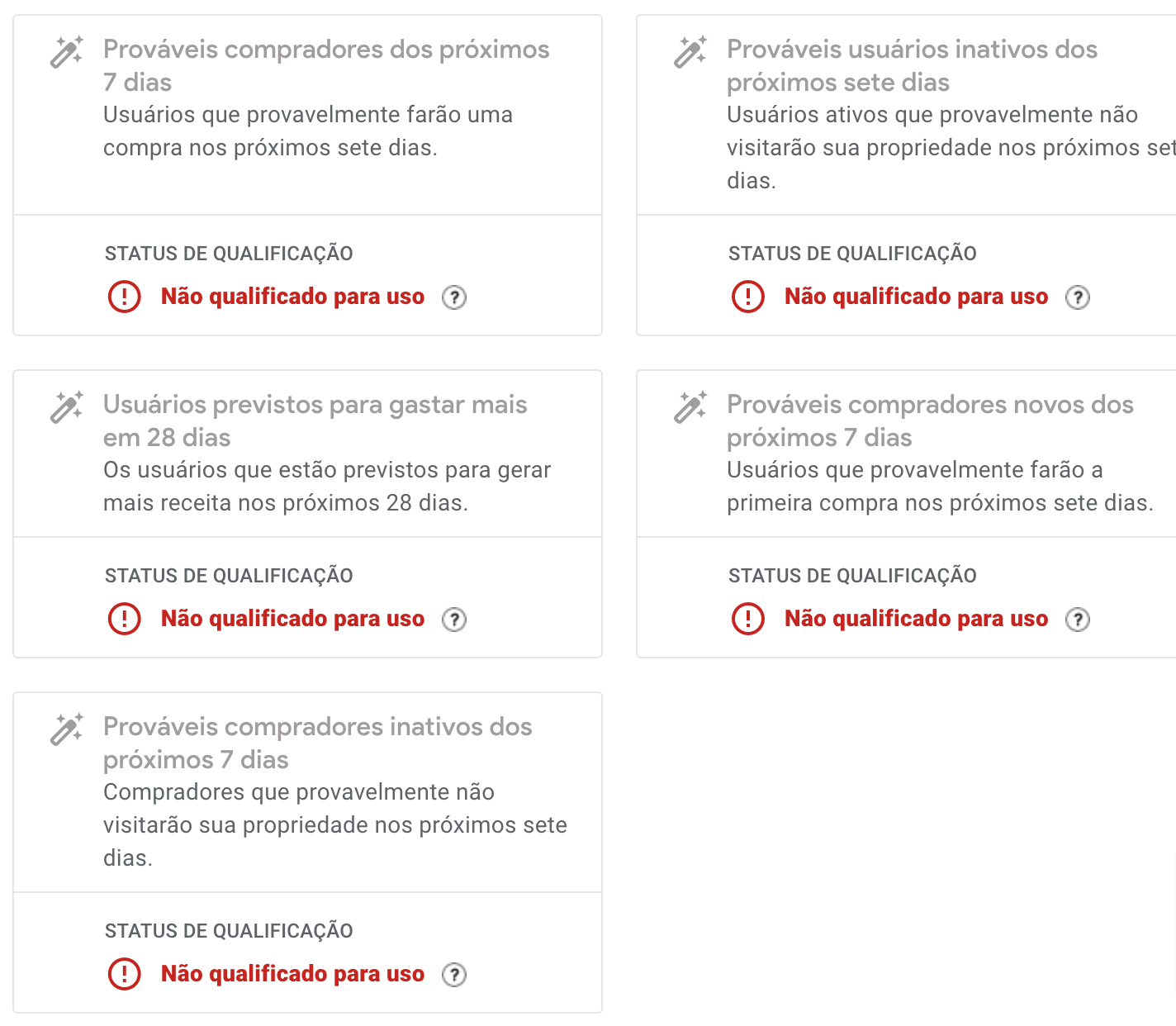The height and width of the screenshot is (1026, 1176).
Task: Click the wand icon on 'Prováveis compradores inativos'
Action: pos(66,729)
